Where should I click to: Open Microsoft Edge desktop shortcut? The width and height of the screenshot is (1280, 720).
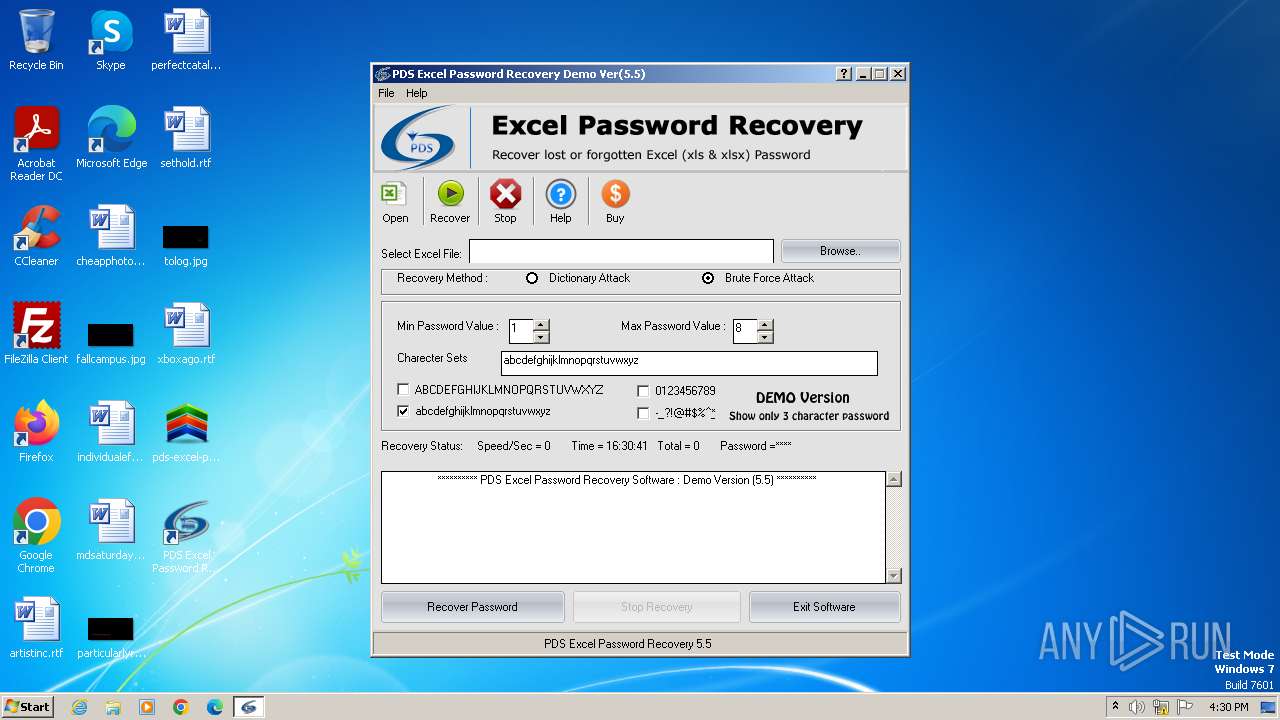(x=111, y=138)
